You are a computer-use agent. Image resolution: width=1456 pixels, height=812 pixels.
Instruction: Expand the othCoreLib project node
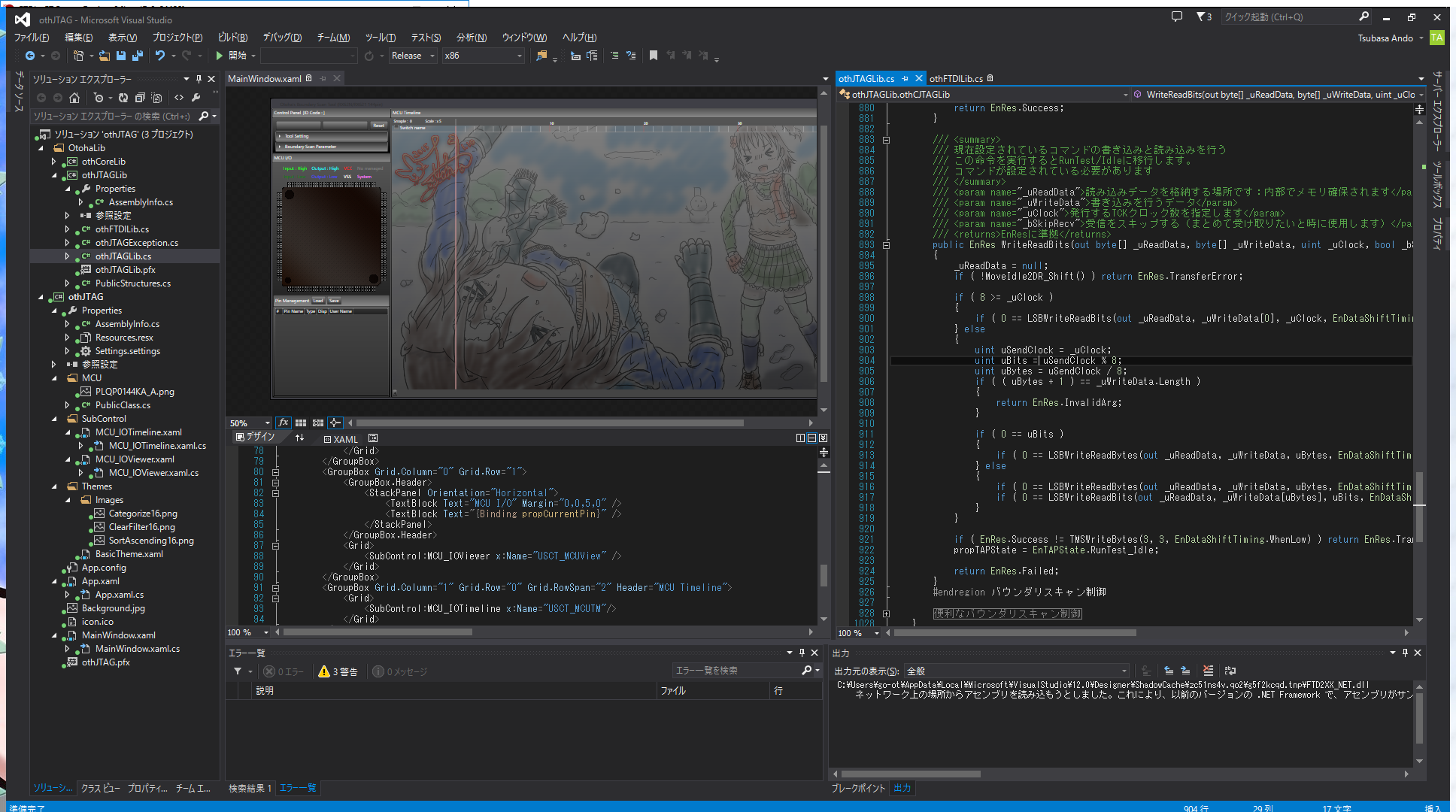[54, 162]
